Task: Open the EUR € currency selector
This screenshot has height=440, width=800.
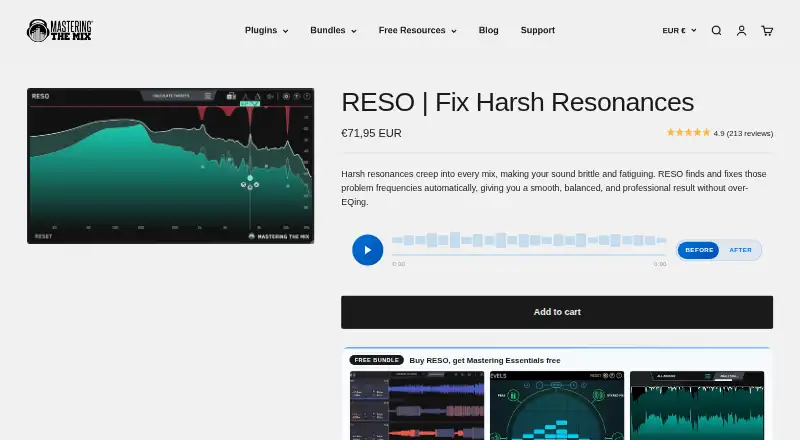Action: pos(679,31)
